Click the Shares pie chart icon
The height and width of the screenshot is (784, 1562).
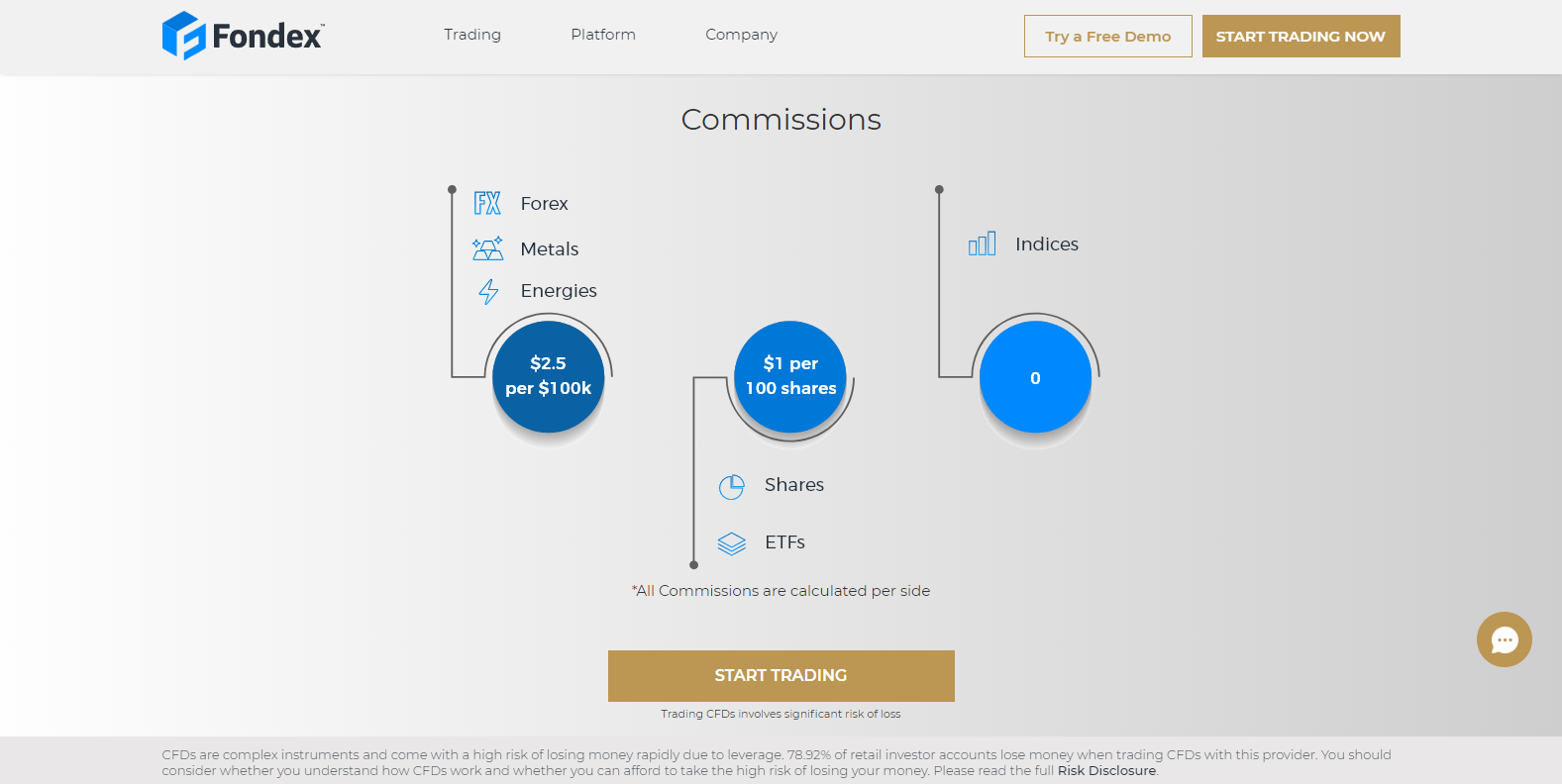pos(731,486)
